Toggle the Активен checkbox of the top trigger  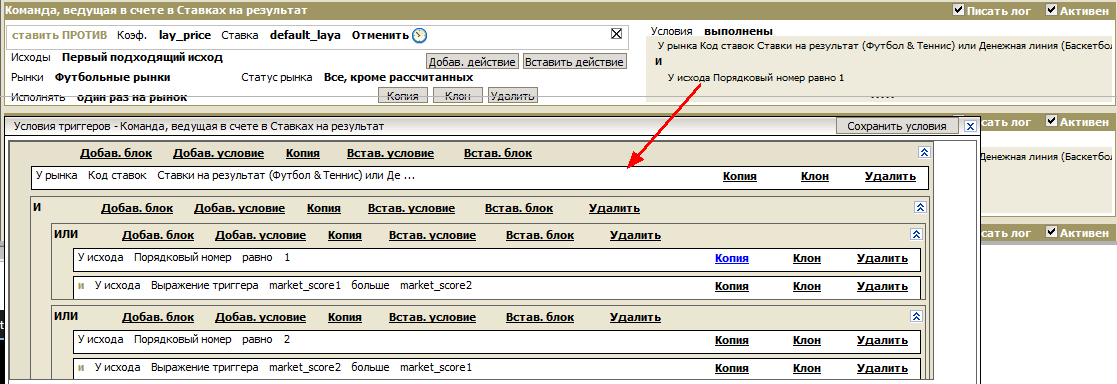click(x=1051, y=10)
